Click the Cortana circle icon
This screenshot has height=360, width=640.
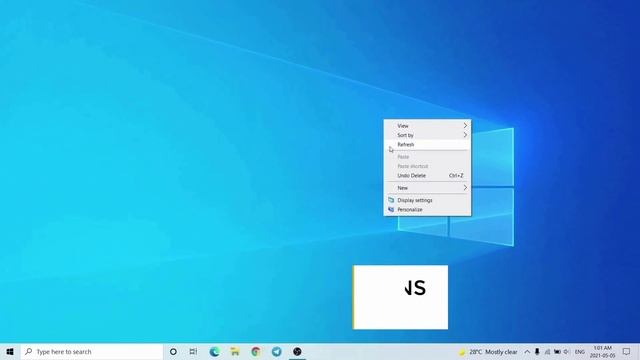coord(173,351)
